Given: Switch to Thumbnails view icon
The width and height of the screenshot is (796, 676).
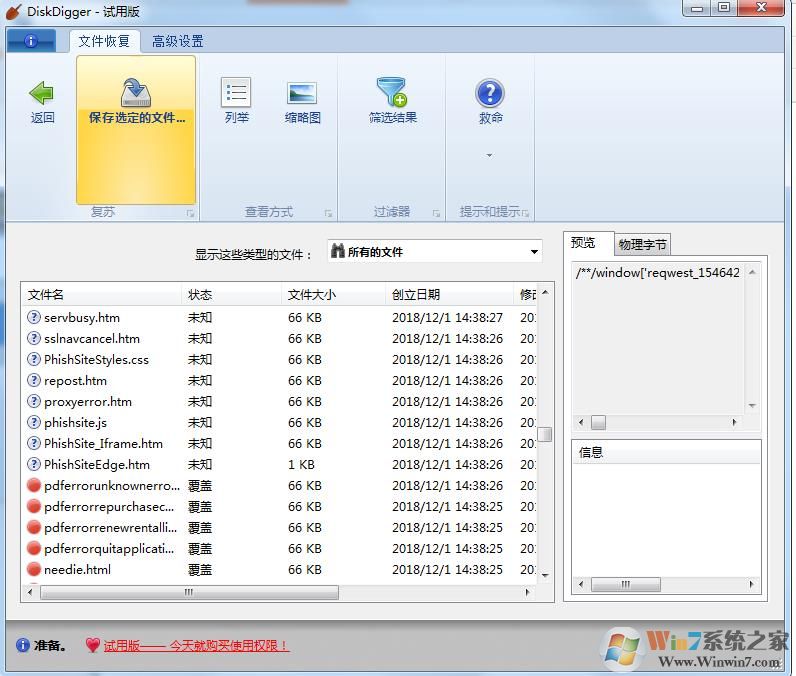Looking at the screenshot, I should click(x=302, y=94).
